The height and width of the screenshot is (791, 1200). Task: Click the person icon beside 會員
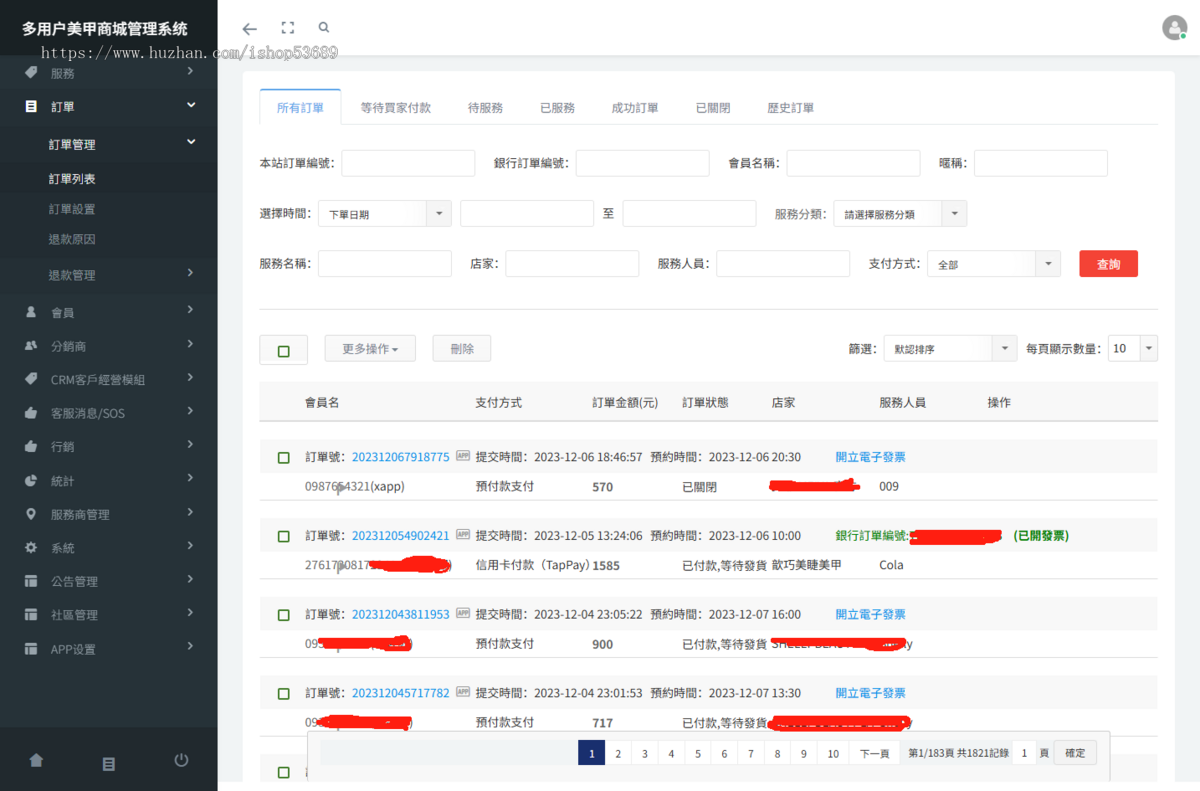pyautogui.click(x=31, y=312)
